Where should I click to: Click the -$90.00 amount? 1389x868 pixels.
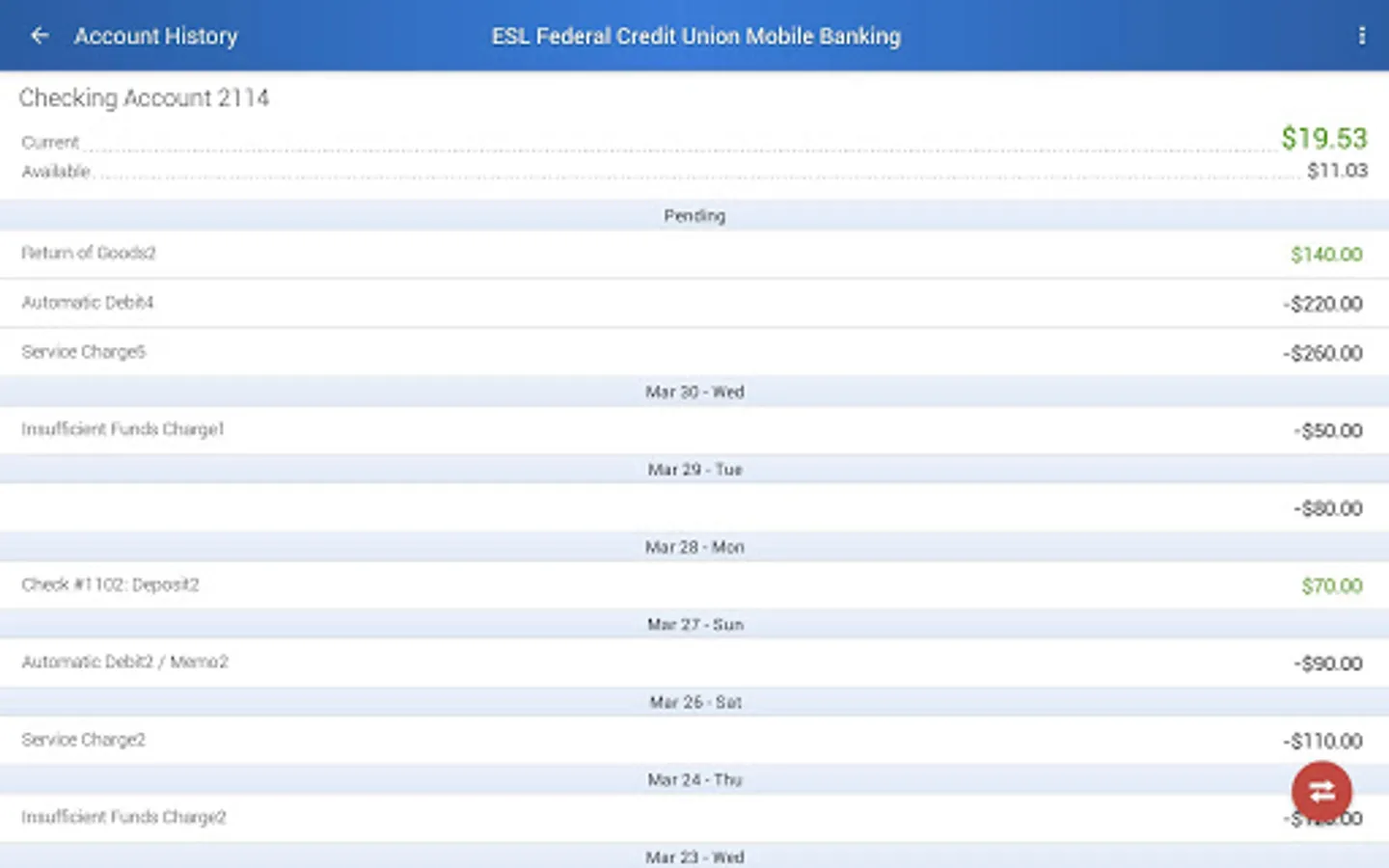[x=1328, y=664]
